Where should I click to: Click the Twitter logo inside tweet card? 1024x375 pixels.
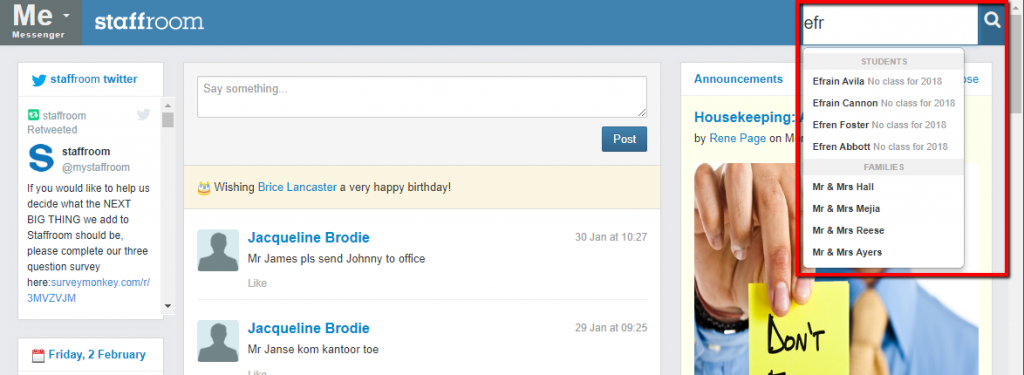pos(144,115)
